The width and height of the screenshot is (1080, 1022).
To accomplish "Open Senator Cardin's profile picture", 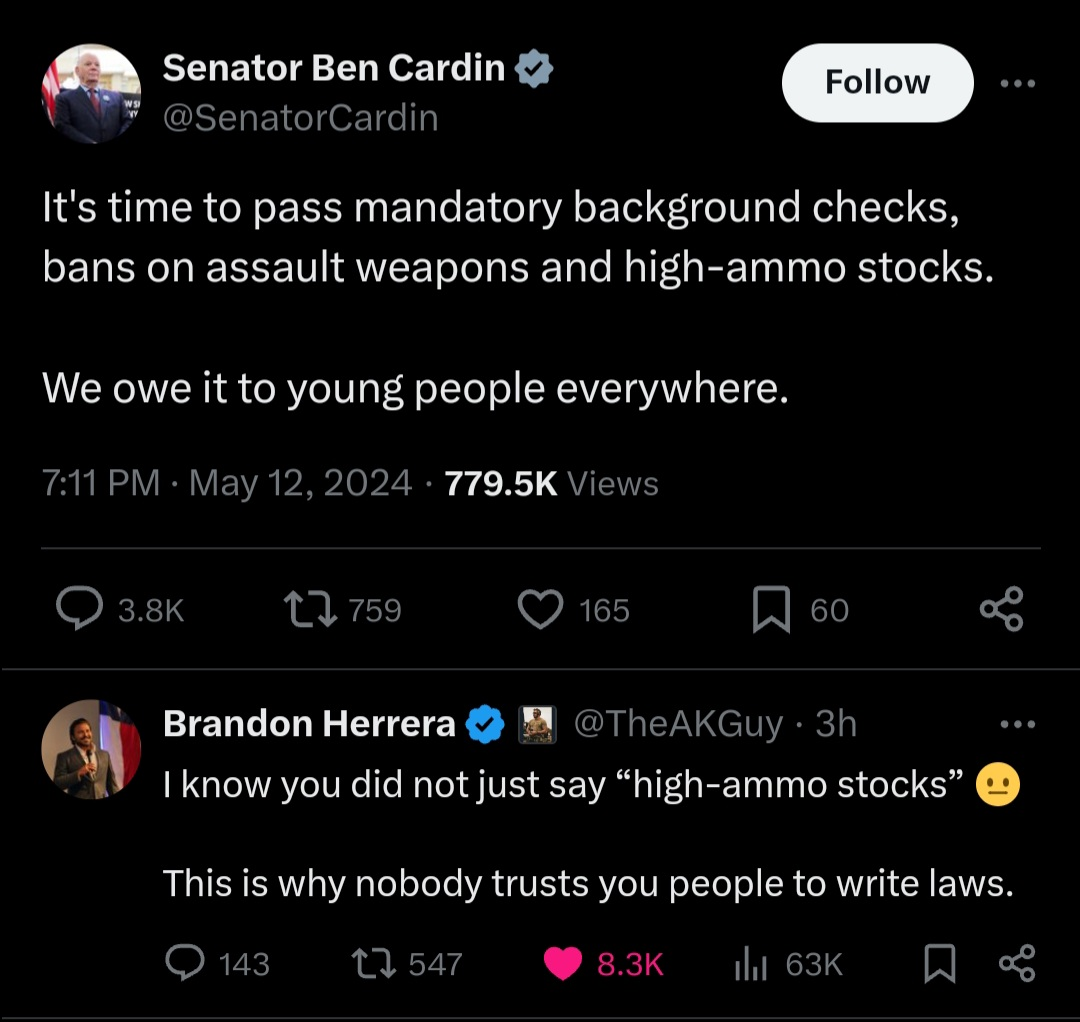I will 91,94.
